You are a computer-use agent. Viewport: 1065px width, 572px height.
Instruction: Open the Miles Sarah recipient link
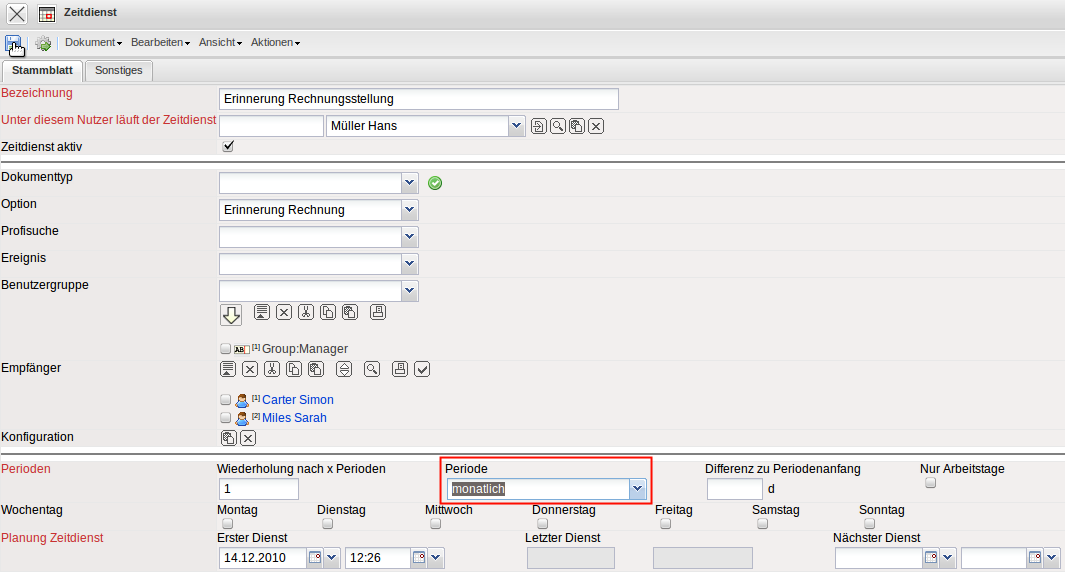tap(294, 418)
